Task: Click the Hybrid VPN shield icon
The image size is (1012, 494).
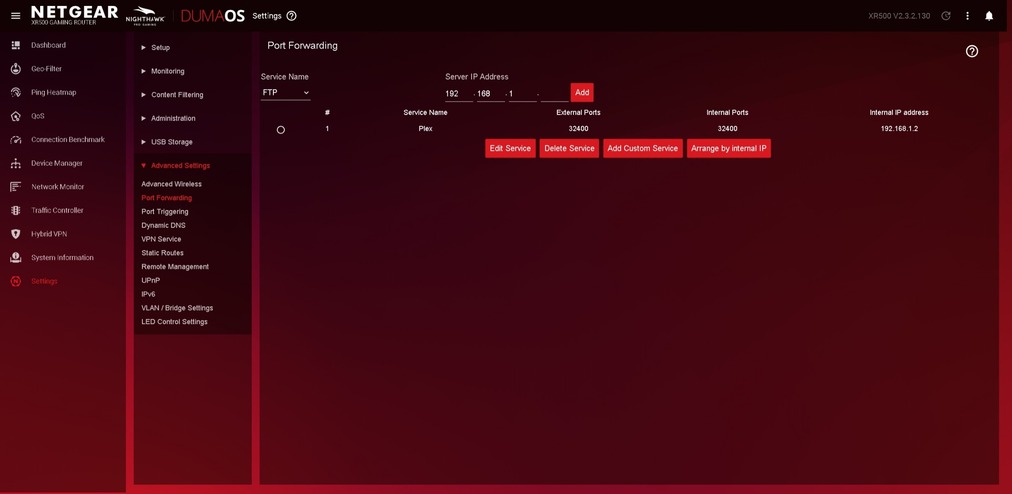Action: (x=15, y=234)
